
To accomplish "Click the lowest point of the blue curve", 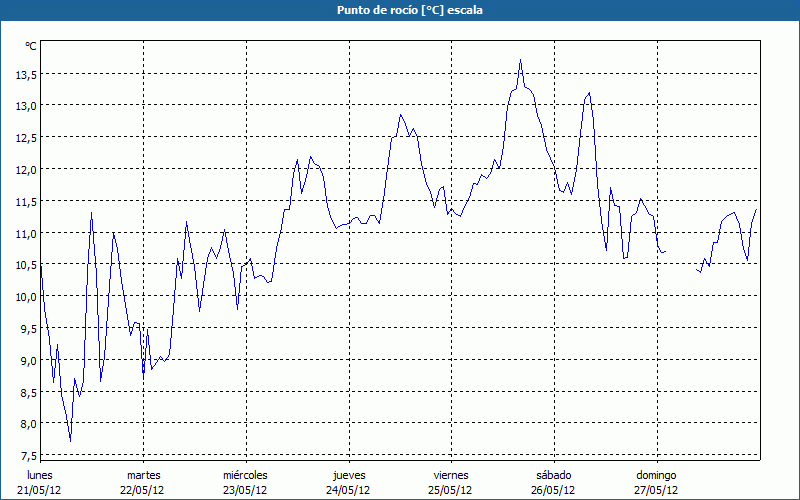I will (70, 440).
